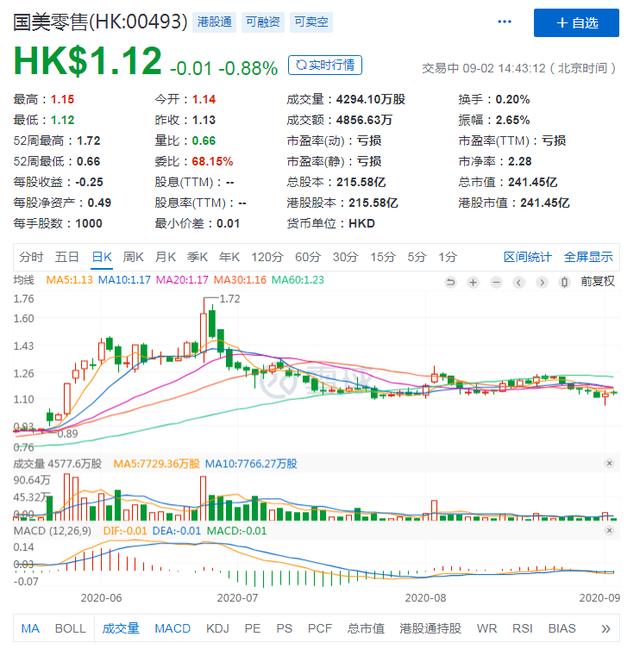The width and height of the screenshot is (640, 649).
Task: Toggle the RSI indicator
Action: click(x=522, y=629)
